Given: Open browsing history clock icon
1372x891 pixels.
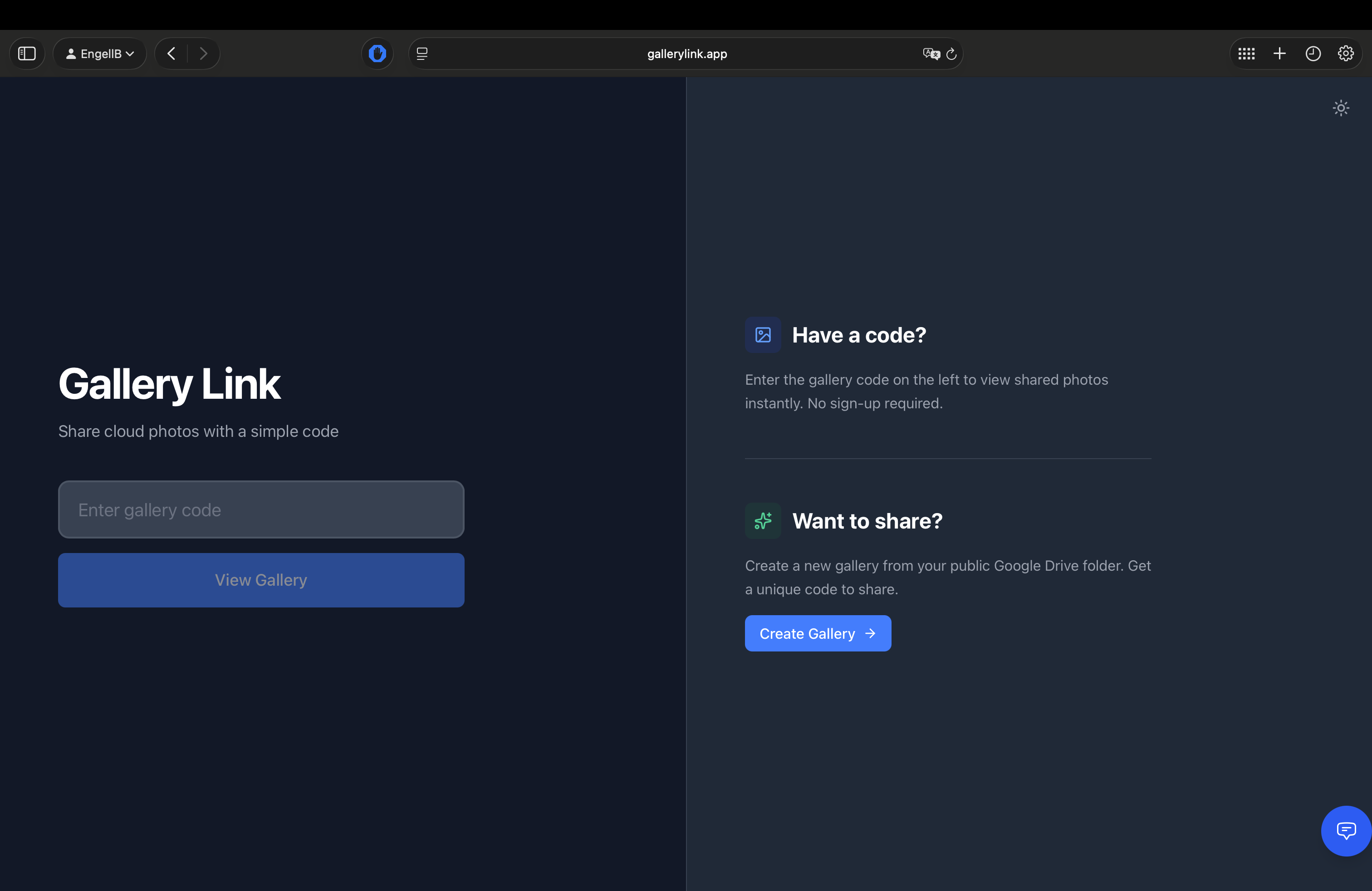Looking at the screenshot, I should 1313,54.
